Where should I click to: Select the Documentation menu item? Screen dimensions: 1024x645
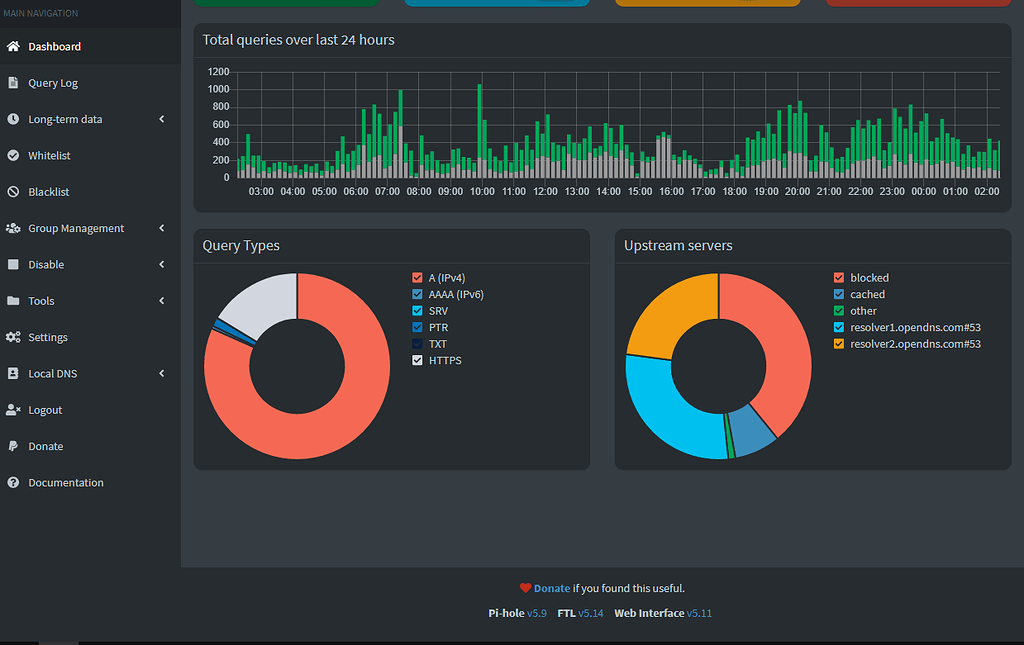[x=90, y=482]
